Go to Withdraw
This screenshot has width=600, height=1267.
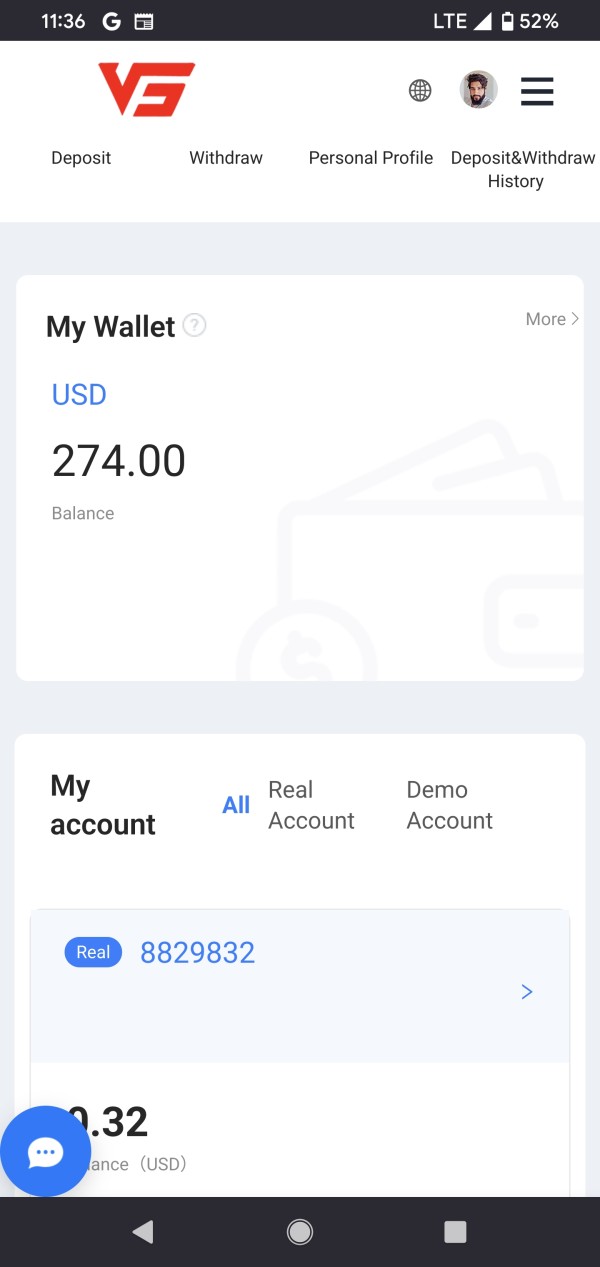tap(226, 158)
